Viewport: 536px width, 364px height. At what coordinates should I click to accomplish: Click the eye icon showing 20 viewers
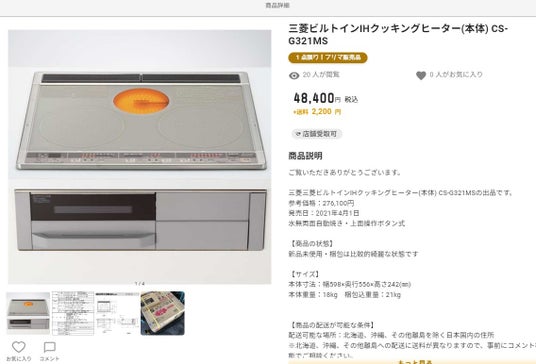(x=294, y=76)
